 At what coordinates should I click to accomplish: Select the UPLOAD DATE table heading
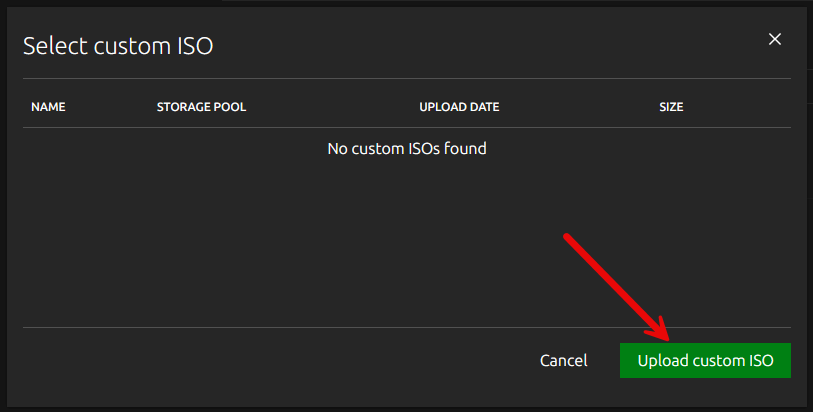pos(459,106)
